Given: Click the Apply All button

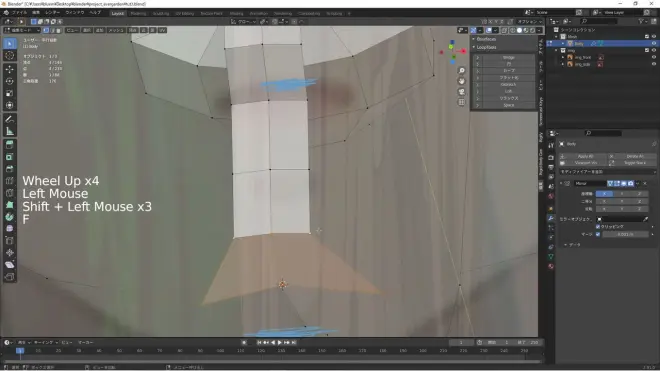Looking at the screenshot, I should click(585, 156).
